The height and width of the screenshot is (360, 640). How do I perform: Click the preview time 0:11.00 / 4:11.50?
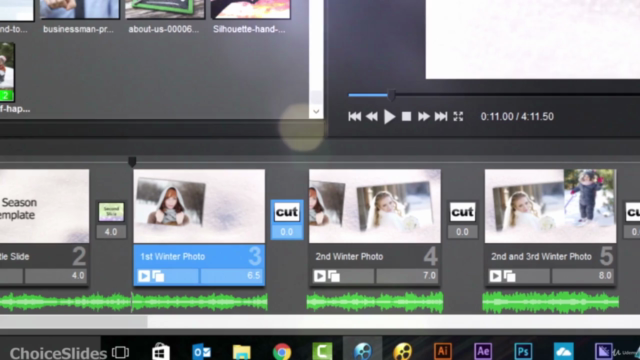pyautogui.click(x=517, y=117)
